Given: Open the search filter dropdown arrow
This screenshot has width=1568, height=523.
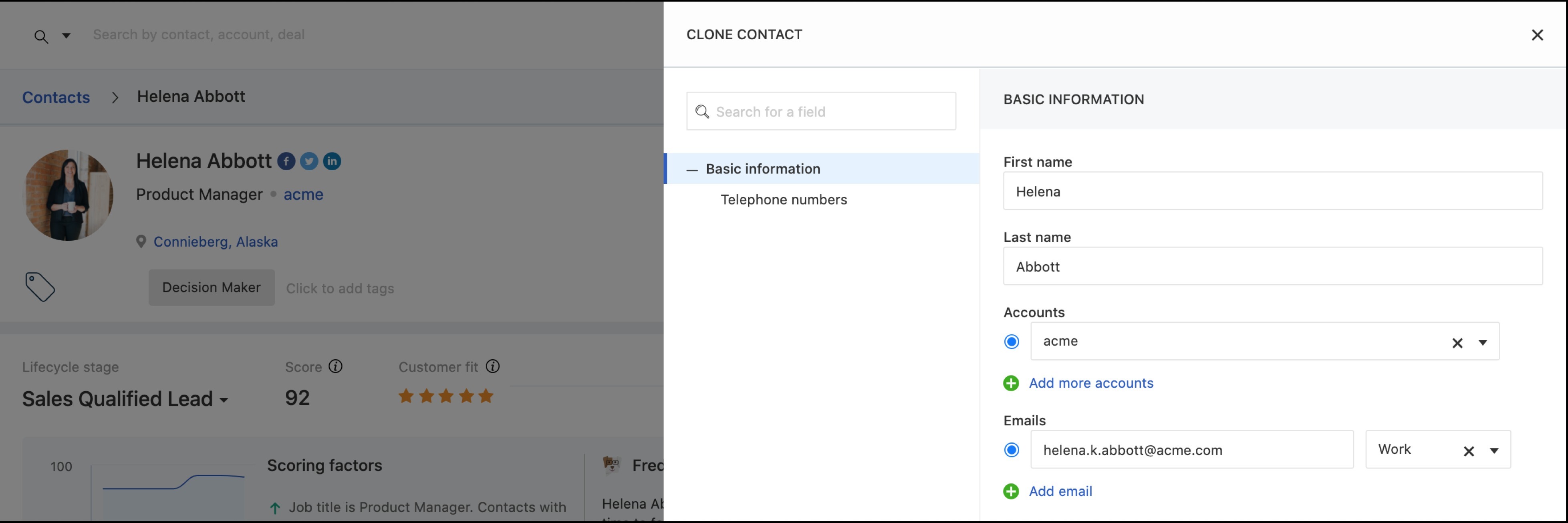Looking at the screenshot, I should (x=67, y=35).
